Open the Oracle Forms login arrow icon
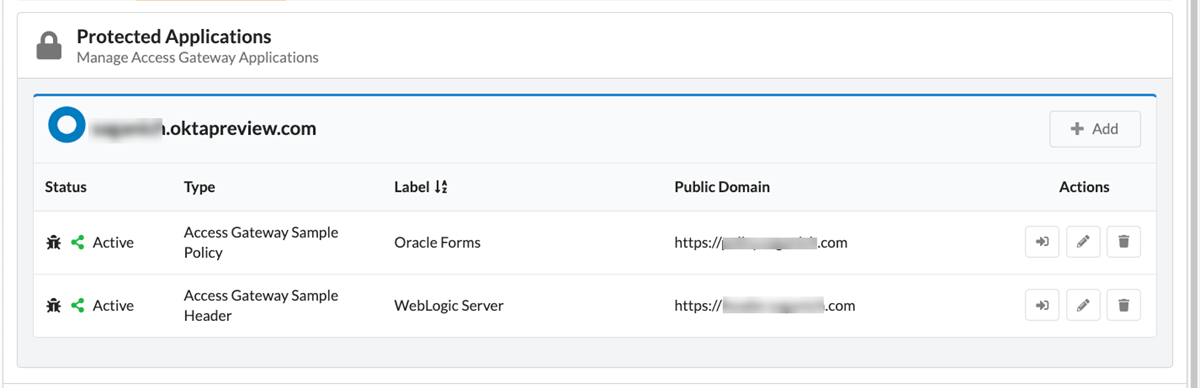1200x388 pixels. [x=1041, y=242]
